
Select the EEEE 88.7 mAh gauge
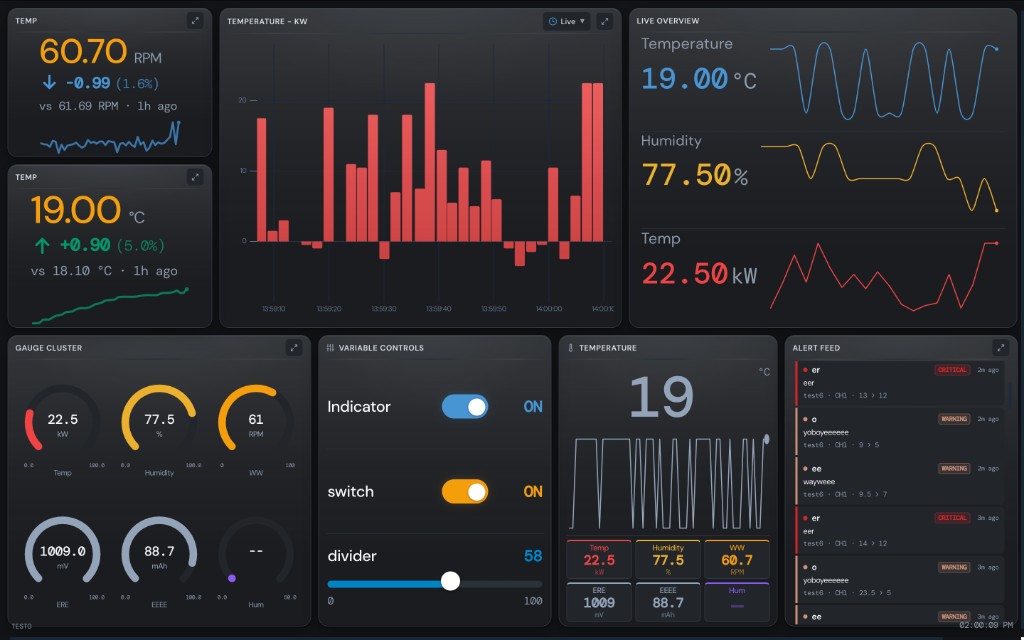tap(159, 562)
